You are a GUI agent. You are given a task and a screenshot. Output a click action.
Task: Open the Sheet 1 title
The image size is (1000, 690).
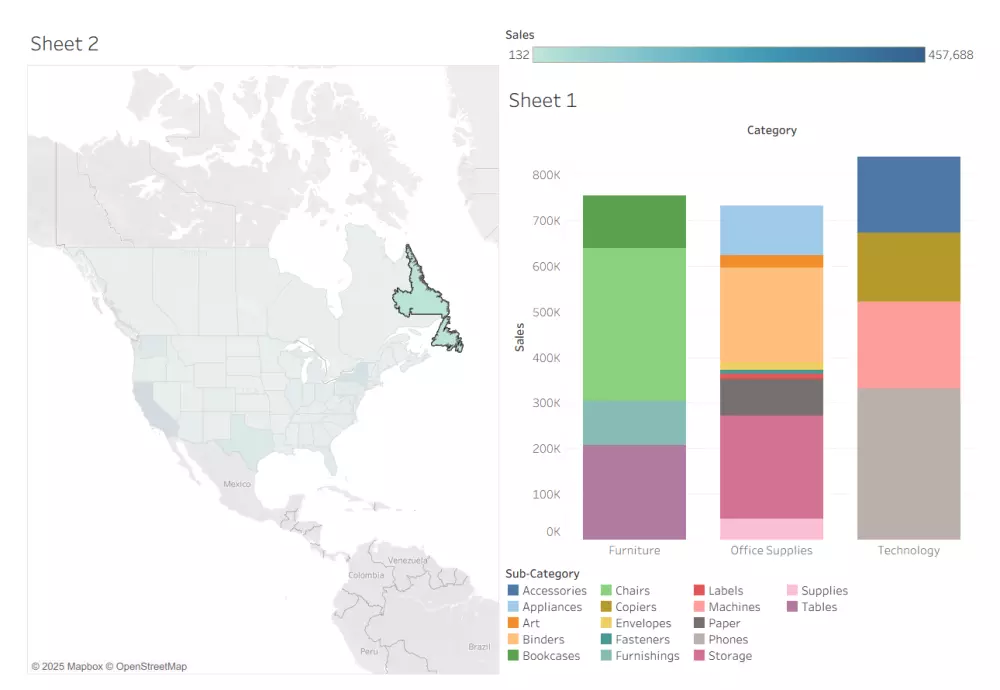click(x=543, y=100)
